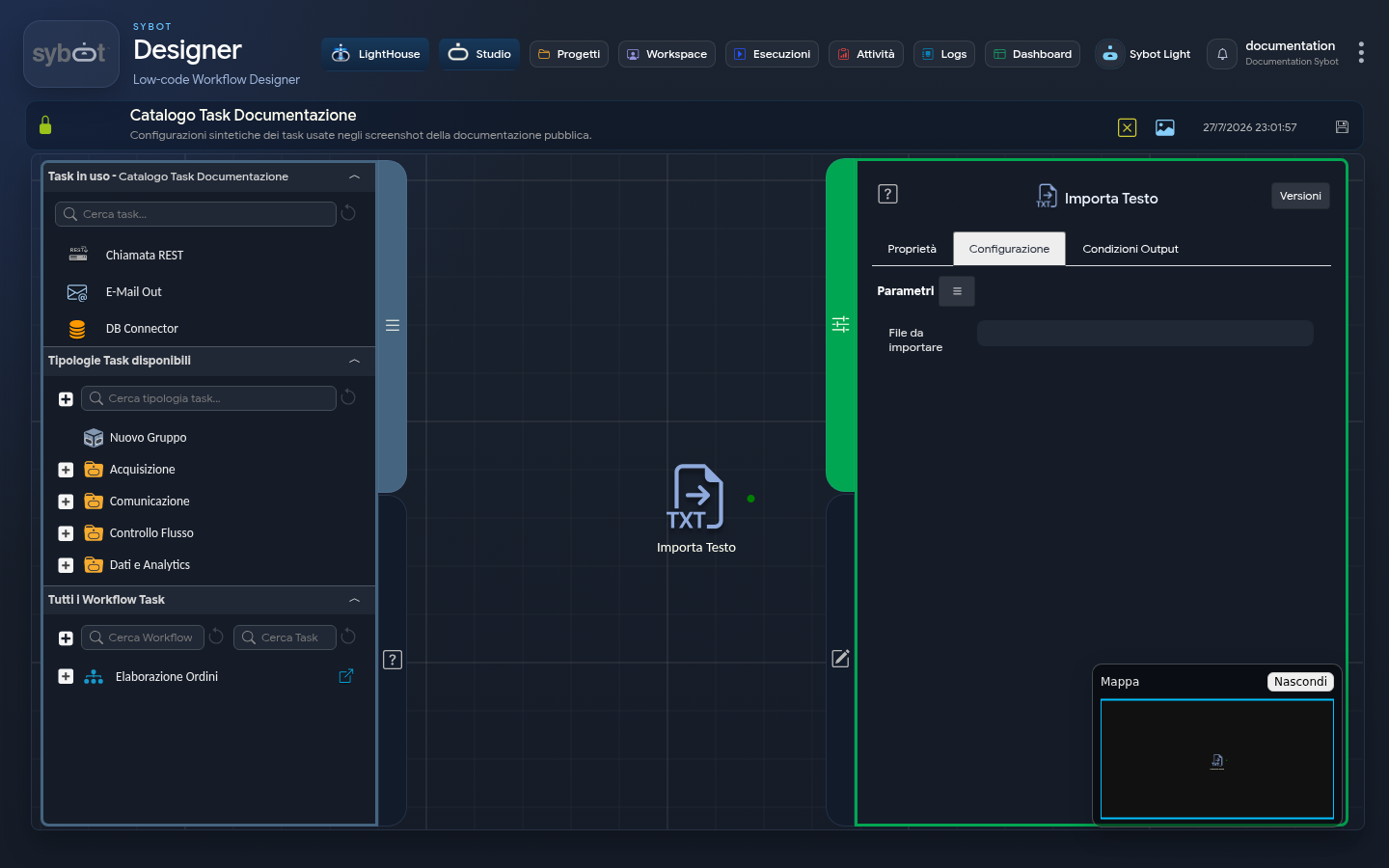
Task: Open the Elaborazione Ordini external link icon
Action: click(346, 676)
